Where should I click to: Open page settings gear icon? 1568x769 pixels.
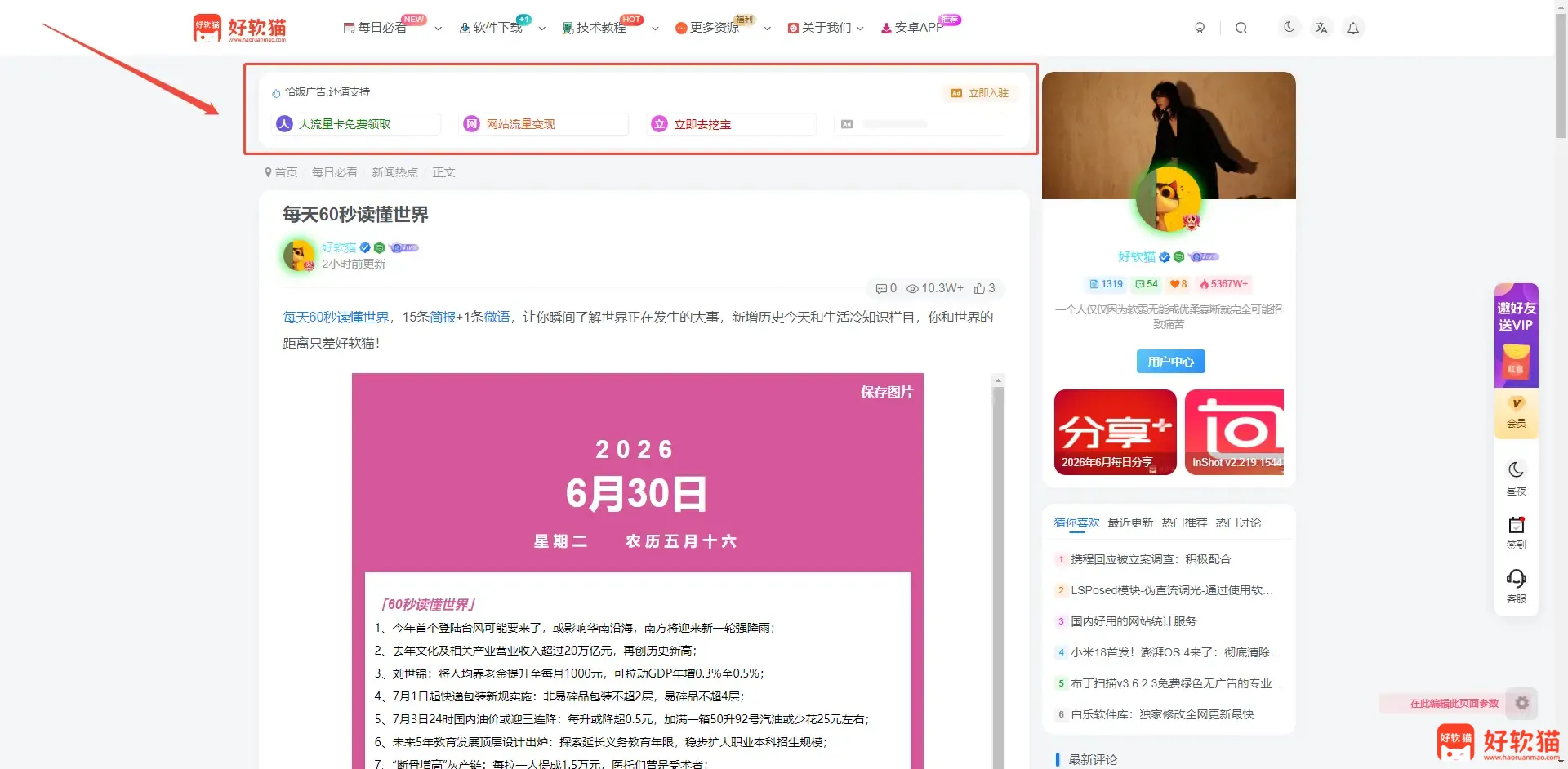pyautogui.click(x=1522, y=703)
